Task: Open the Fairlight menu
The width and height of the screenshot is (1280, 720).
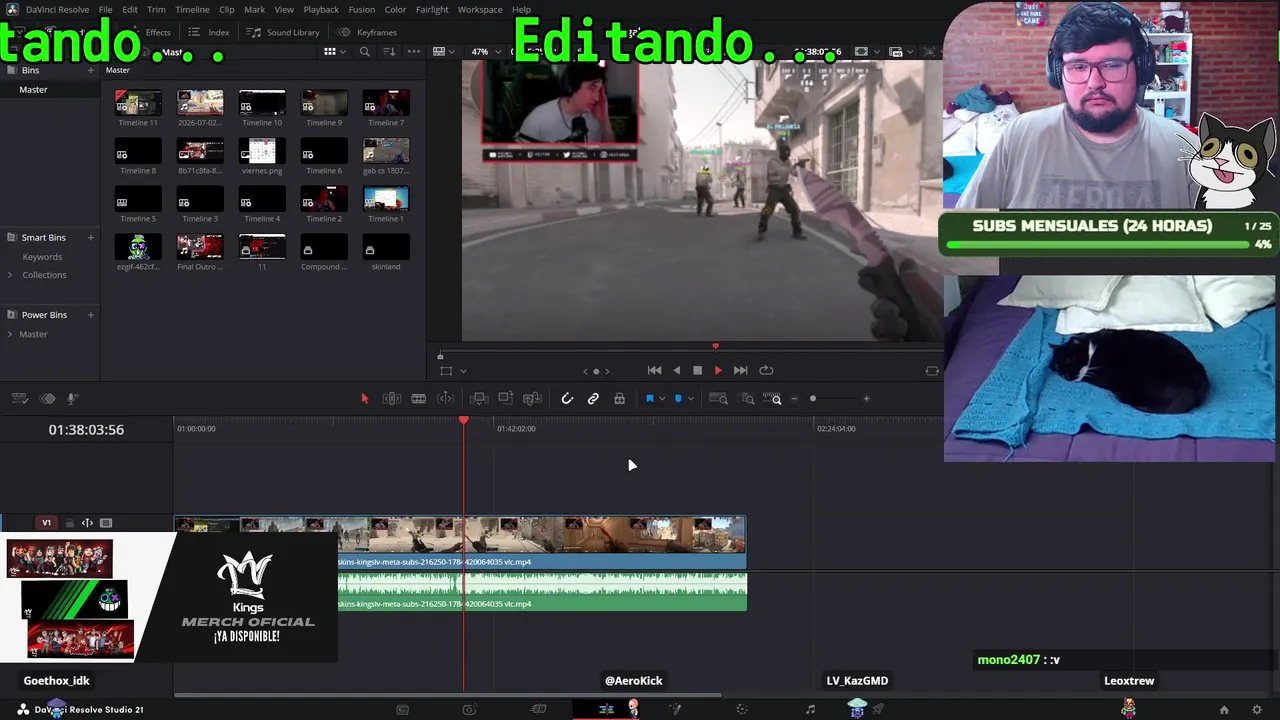Action: click(432, 10)
